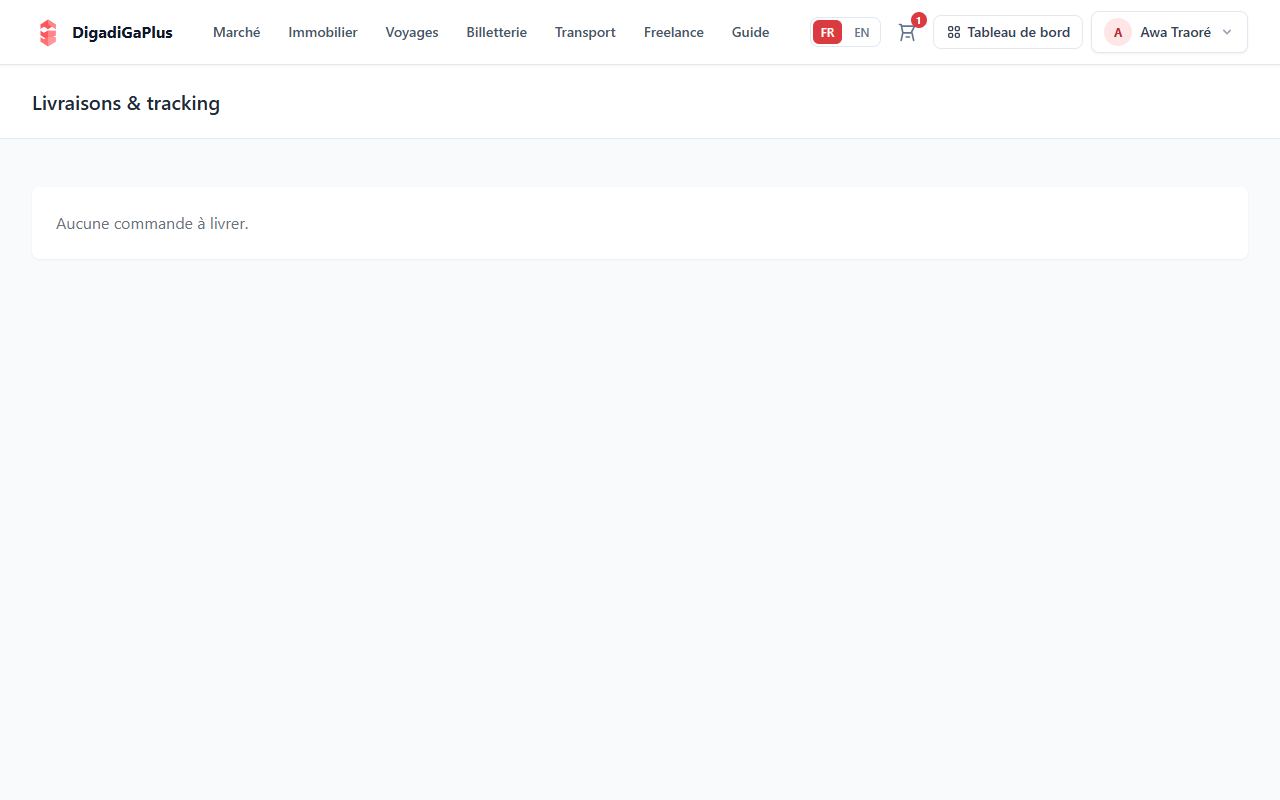Click the DigadiGaPlus red logo icon
Image resolution: width=1280 pixels, height=800 pixels.
click(48, 32)
